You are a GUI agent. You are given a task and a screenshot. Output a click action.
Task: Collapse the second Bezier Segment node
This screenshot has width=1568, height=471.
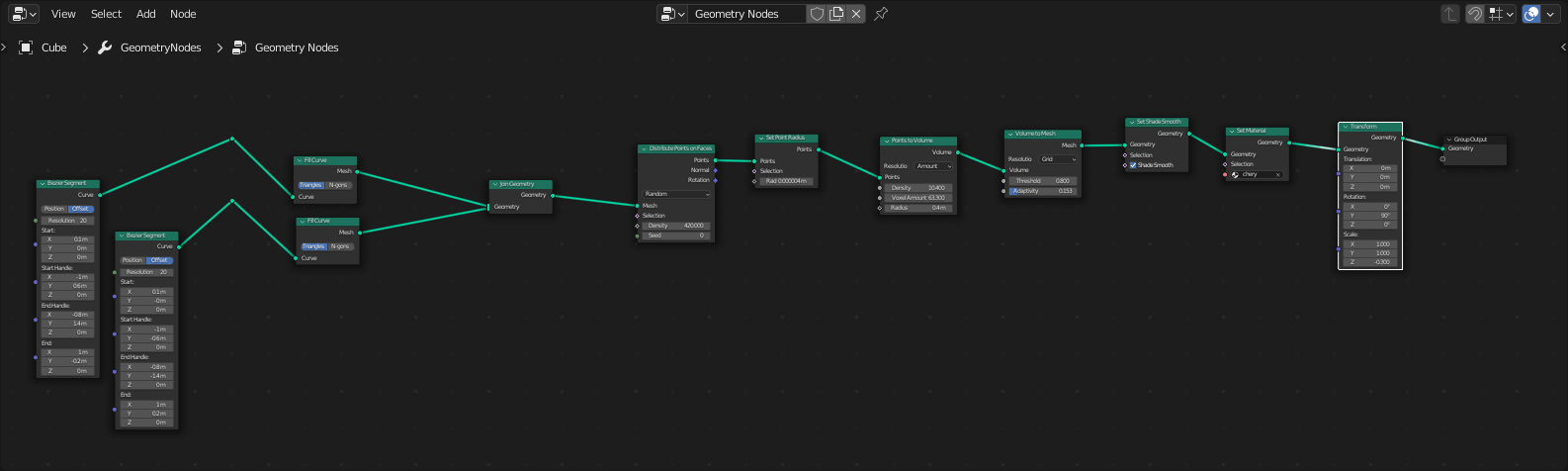coord(121,235)
